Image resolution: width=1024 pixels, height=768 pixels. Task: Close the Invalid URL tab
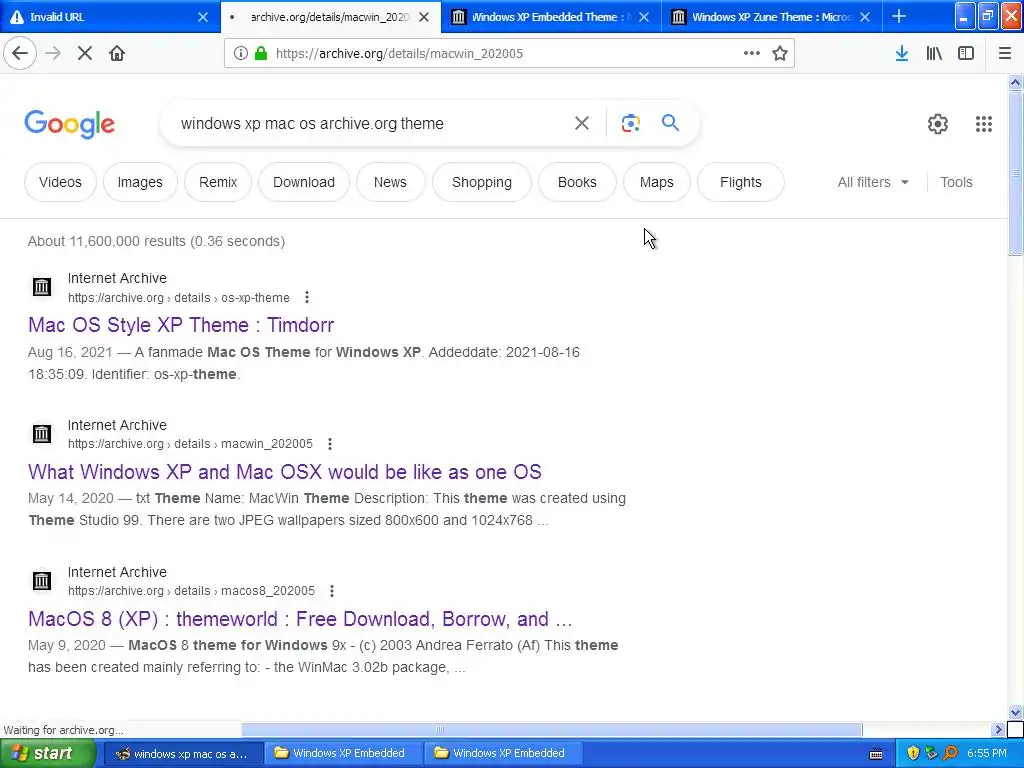tap(203, 17)
